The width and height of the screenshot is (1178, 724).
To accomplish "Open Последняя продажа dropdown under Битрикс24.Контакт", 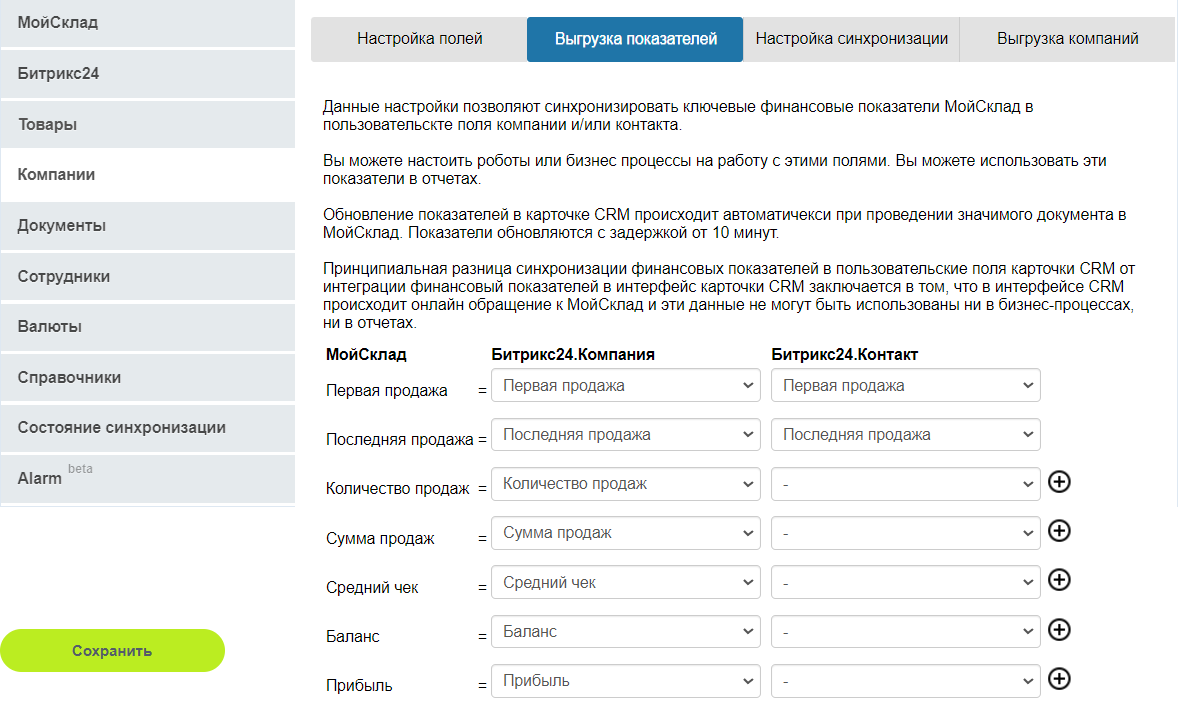I will pos(905,434).
